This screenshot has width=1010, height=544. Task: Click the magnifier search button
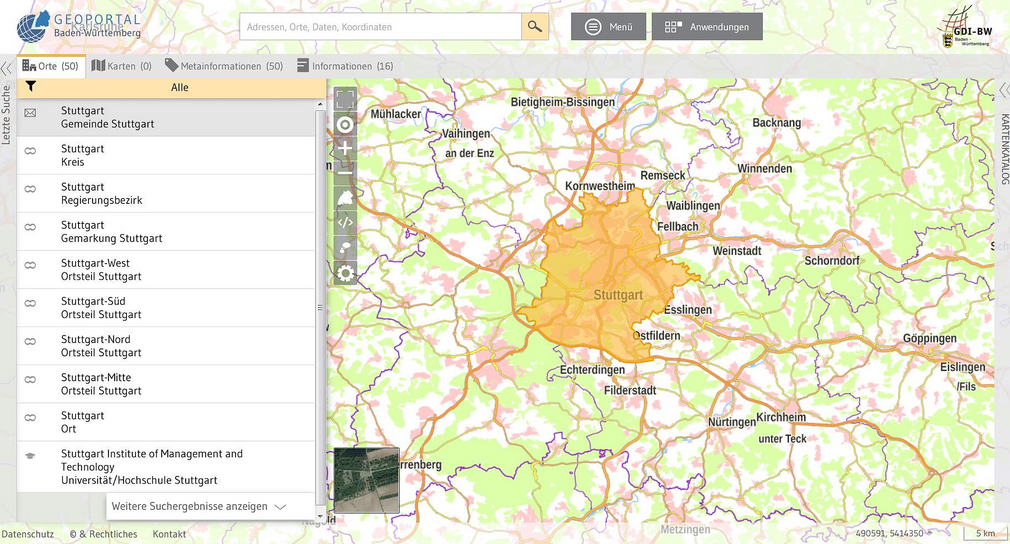(535, 27)
